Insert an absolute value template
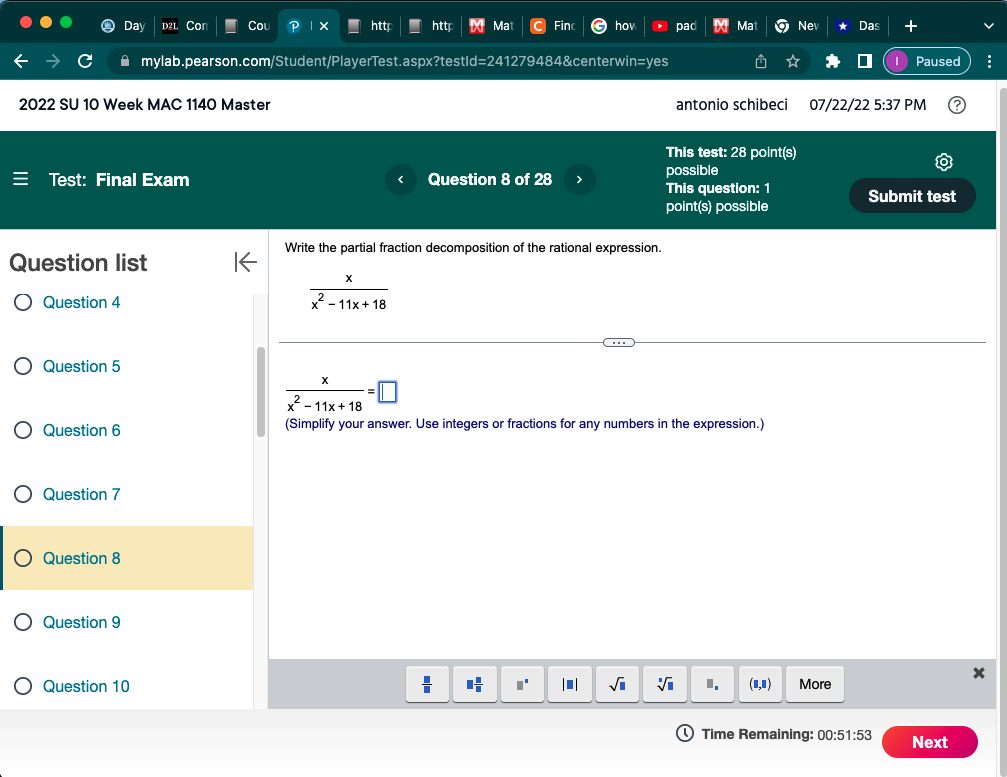 pos(569,684)
